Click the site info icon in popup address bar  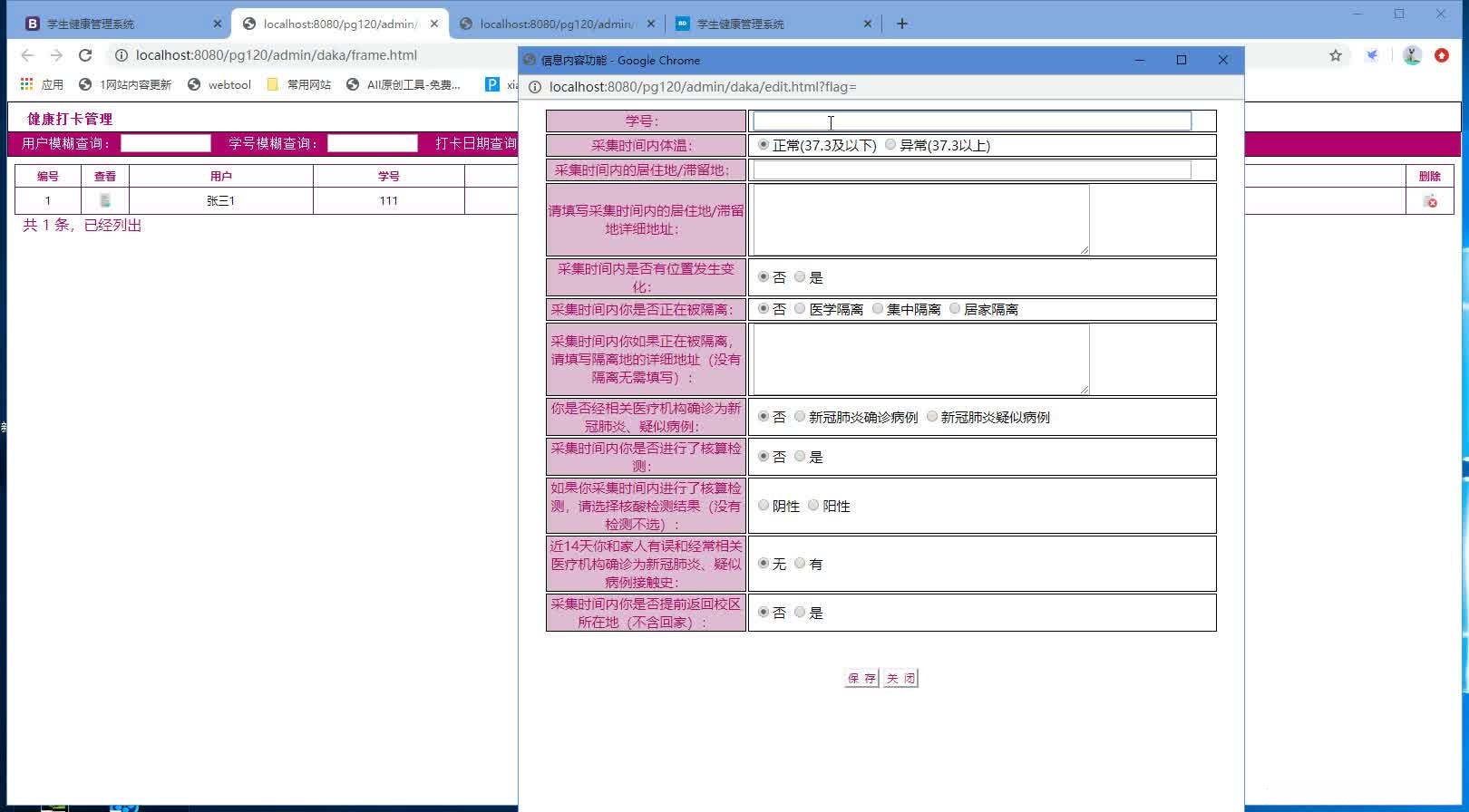click(535, 87)
